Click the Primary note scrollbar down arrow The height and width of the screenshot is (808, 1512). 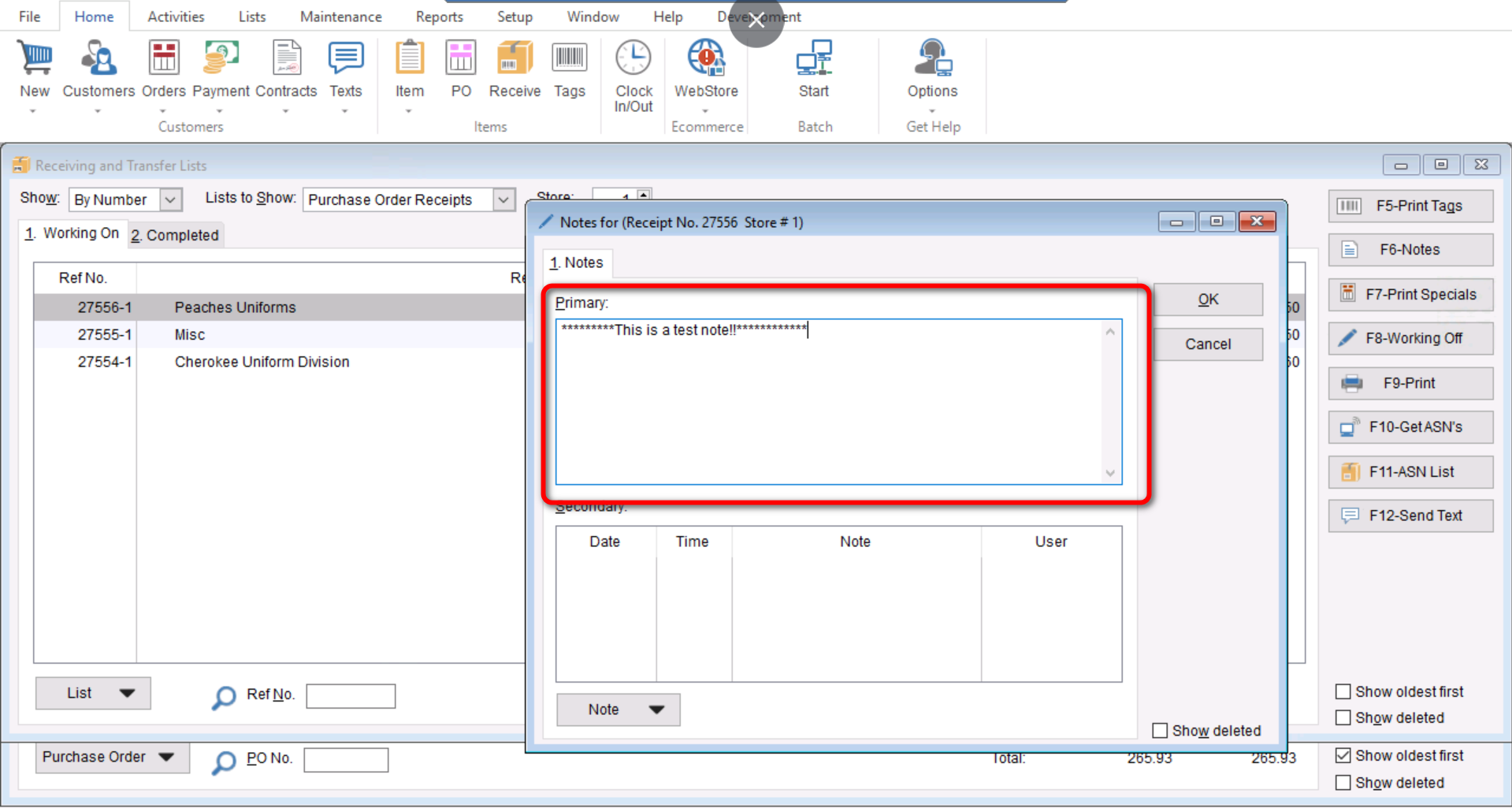coord(1110,473)
